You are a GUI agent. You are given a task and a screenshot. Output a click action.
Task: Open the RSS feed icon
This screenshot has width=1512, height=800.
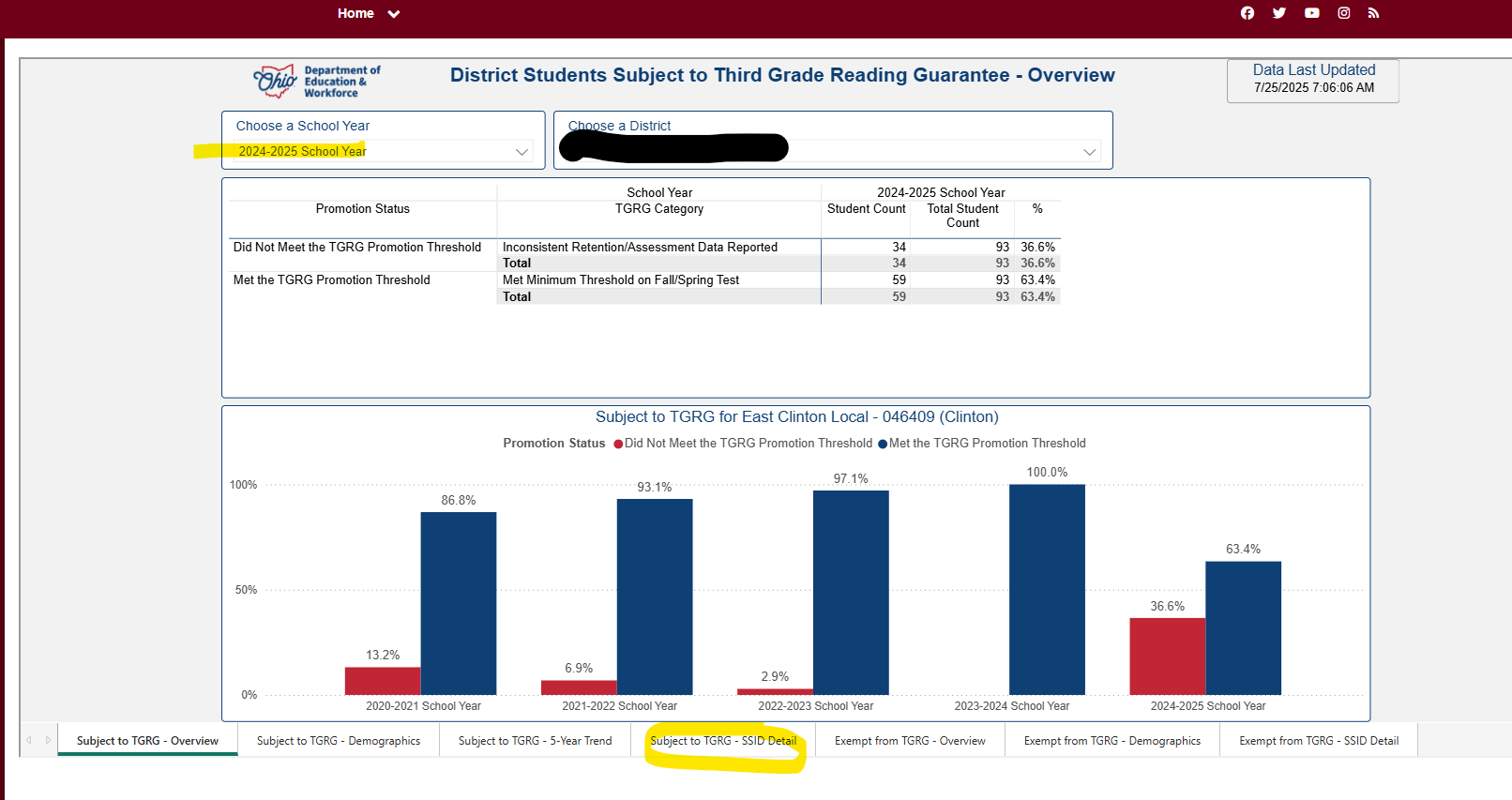pos(1373,13)
